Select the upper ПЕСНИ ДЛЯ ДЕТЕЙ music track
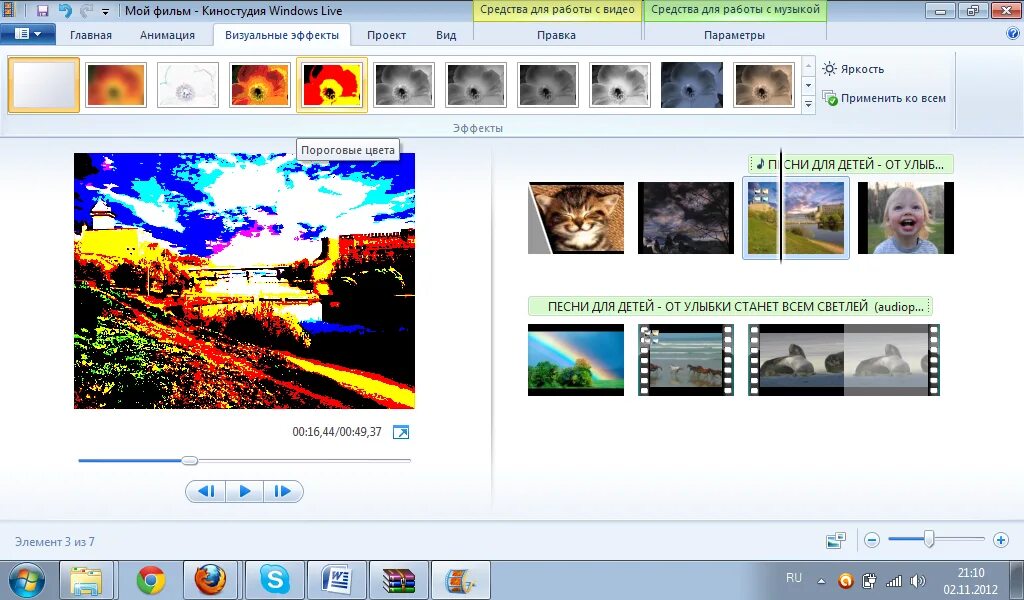 point(851,165)
